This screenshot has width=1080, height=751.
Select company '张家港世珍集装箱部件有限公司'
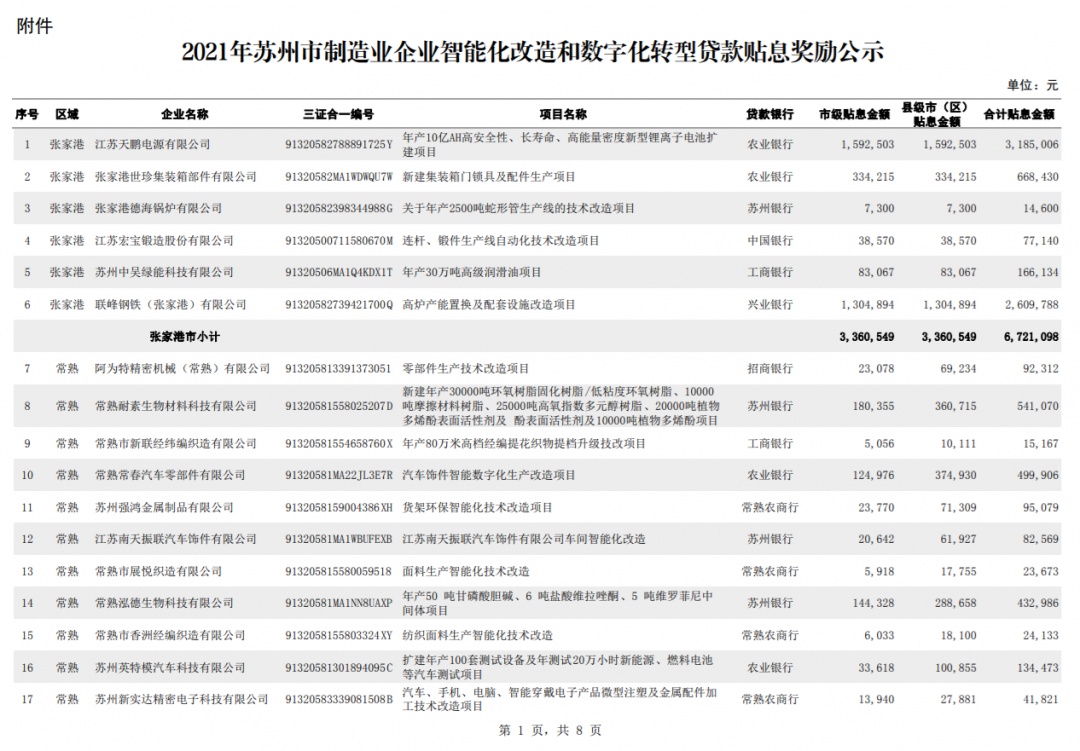tap(176, 177)
